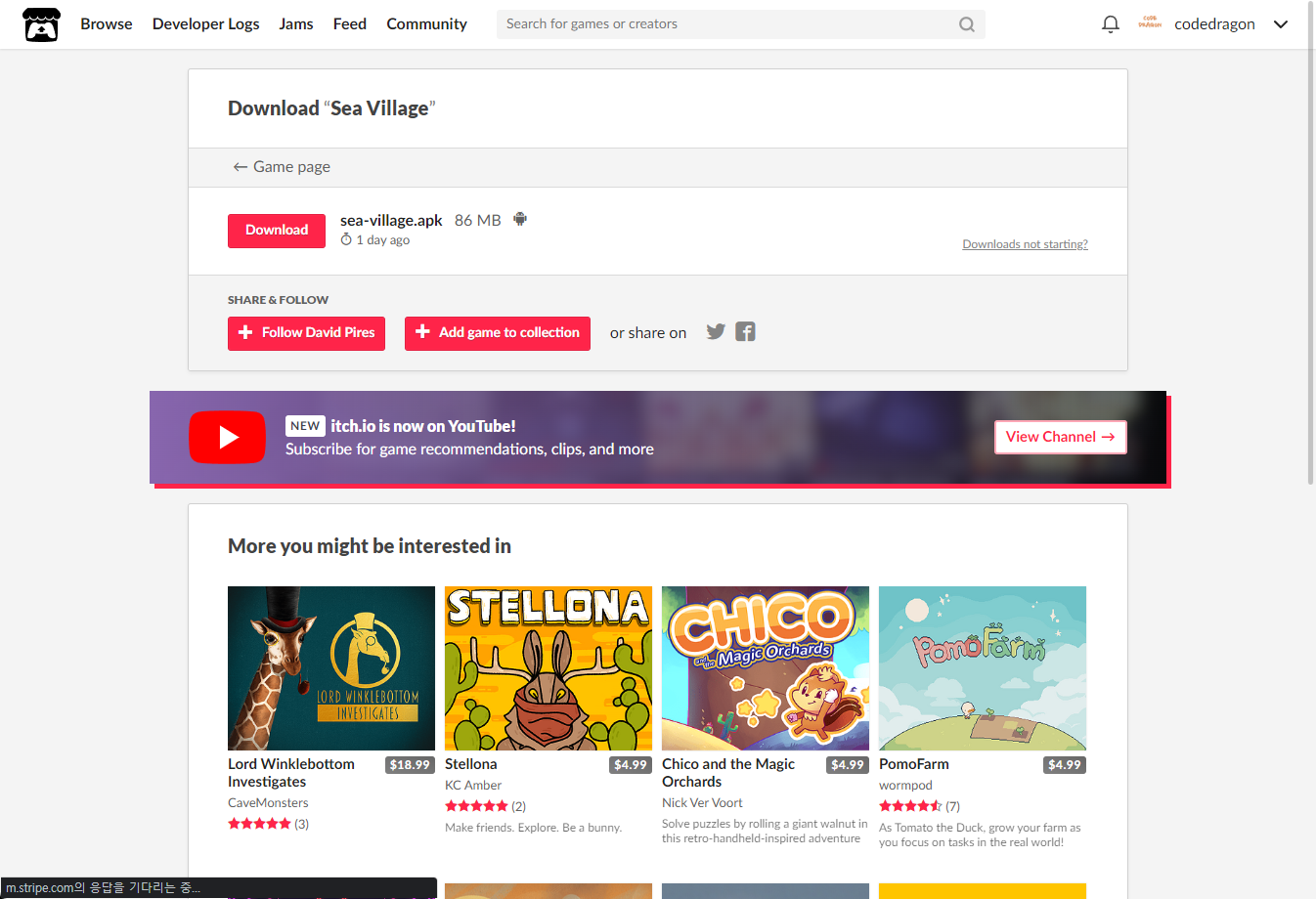Click the codedragon username
The image size is (1316, 899).
tap(1214, 24)
